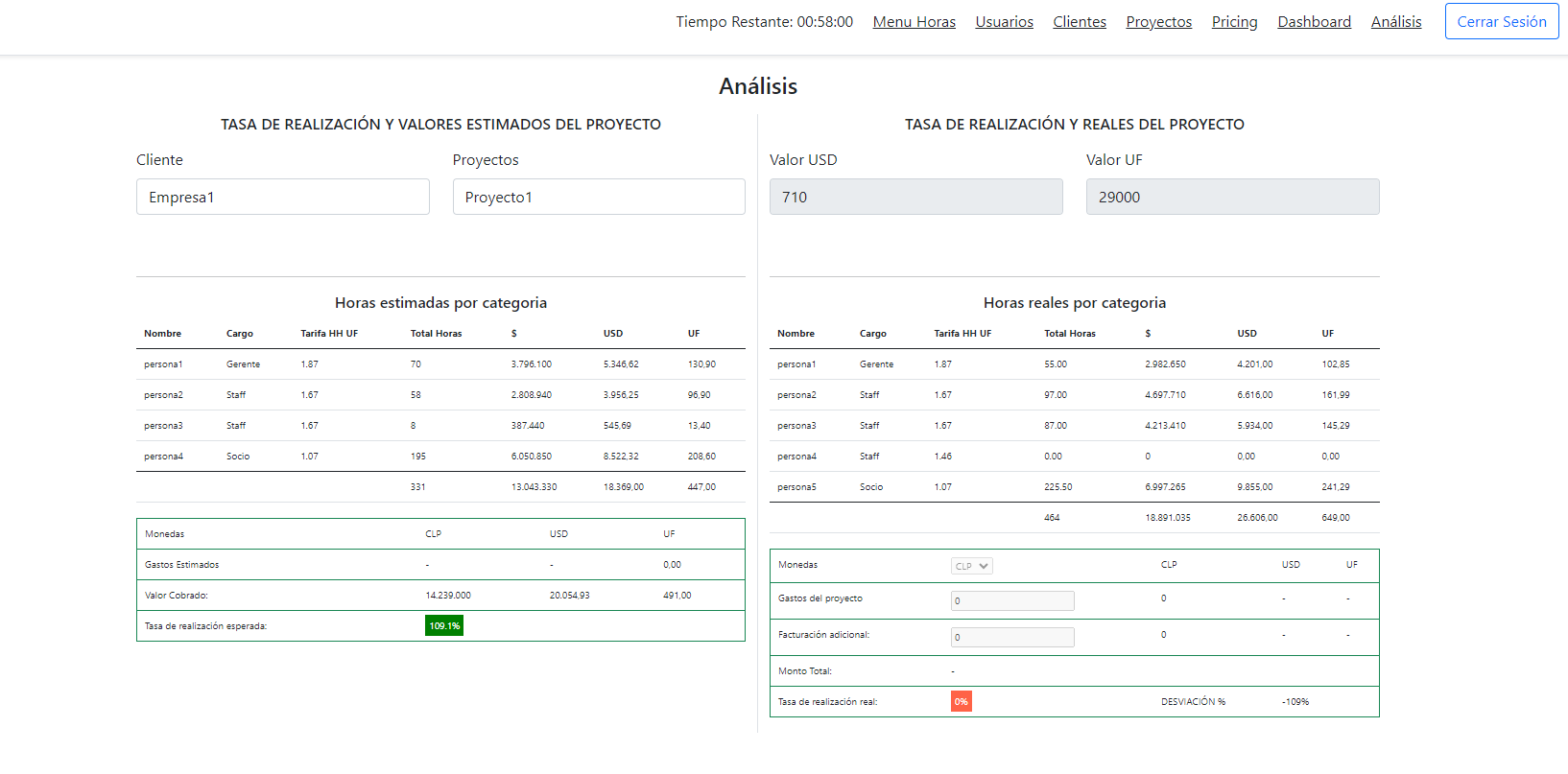This screenshot has height=774, width=1568.
Task: Click 'Tasa de realización real' label
Action: coord(827,702)
